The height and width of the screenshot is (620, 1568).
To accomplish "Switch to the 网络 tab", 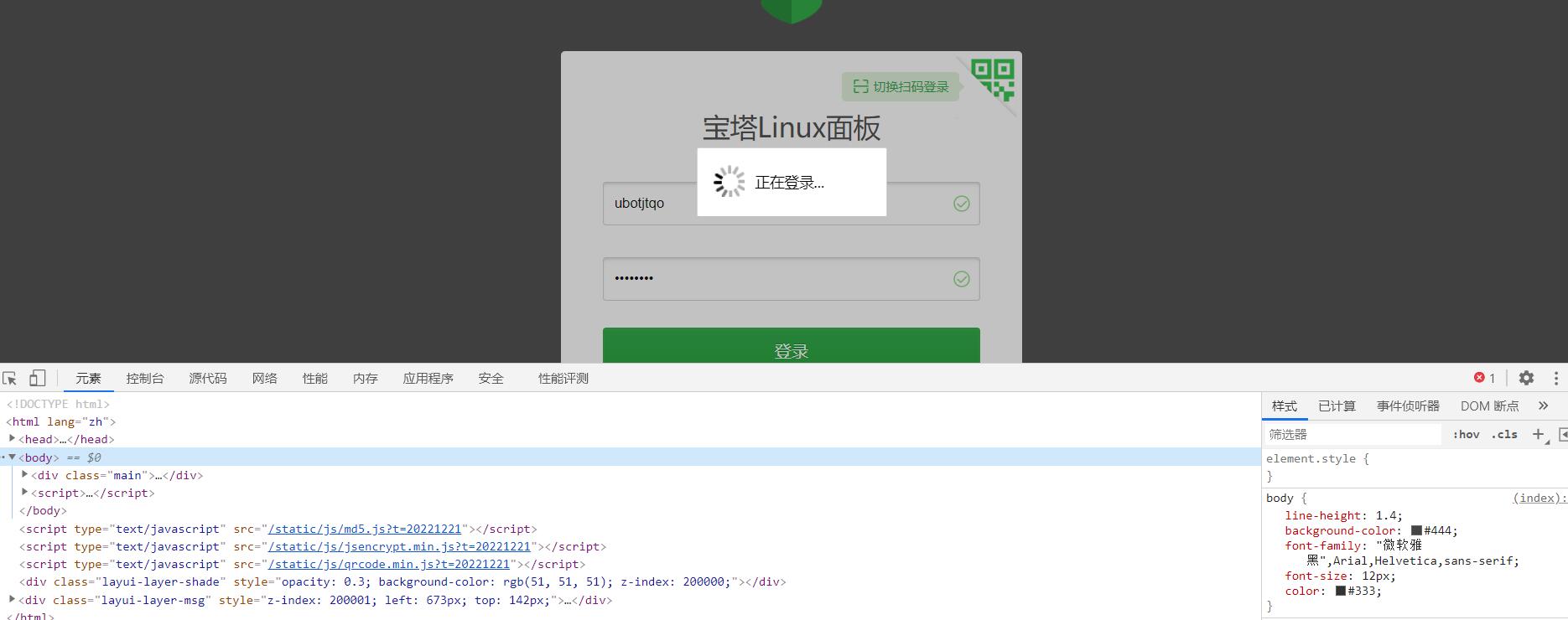I will (265, 379).
